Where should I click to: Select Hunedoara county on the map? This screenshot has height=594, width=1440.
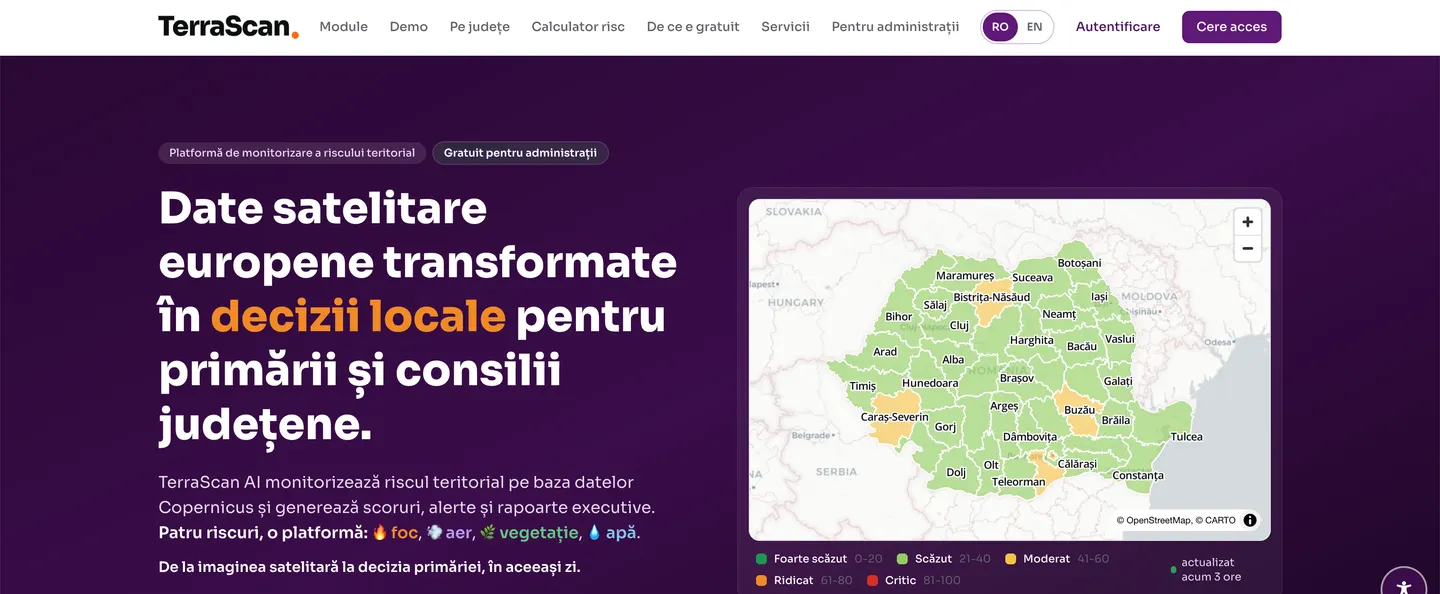[930, 383]
